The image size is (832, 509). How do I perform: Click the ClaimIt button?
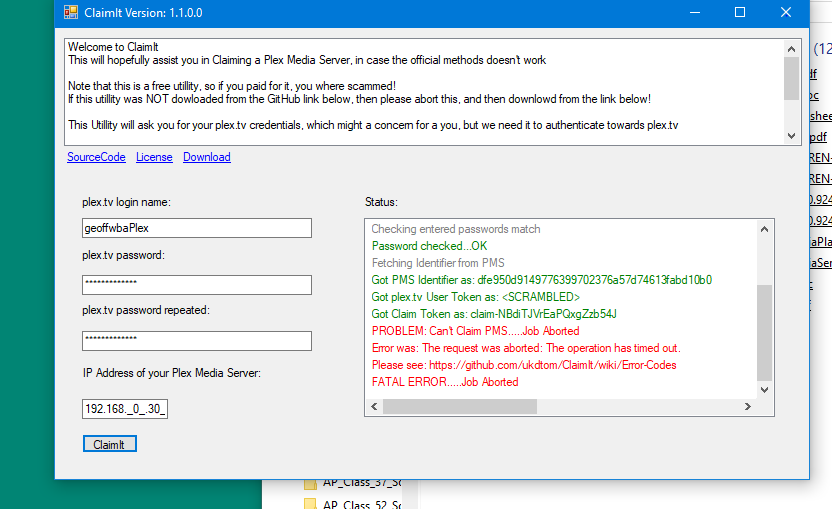pyautogui.click(x=109, y=444)
